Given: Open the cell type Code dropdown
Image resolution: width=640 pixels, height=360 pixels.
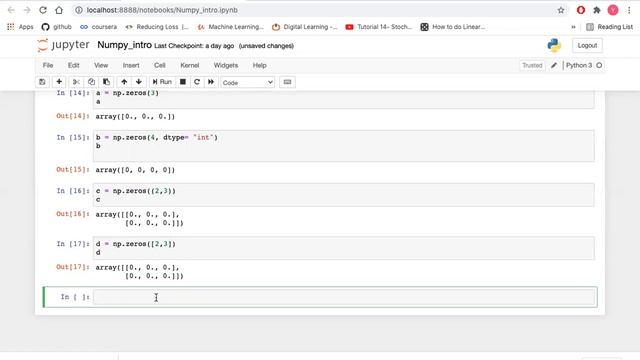Looking at the screenshot, I should (x=247, y=82).
